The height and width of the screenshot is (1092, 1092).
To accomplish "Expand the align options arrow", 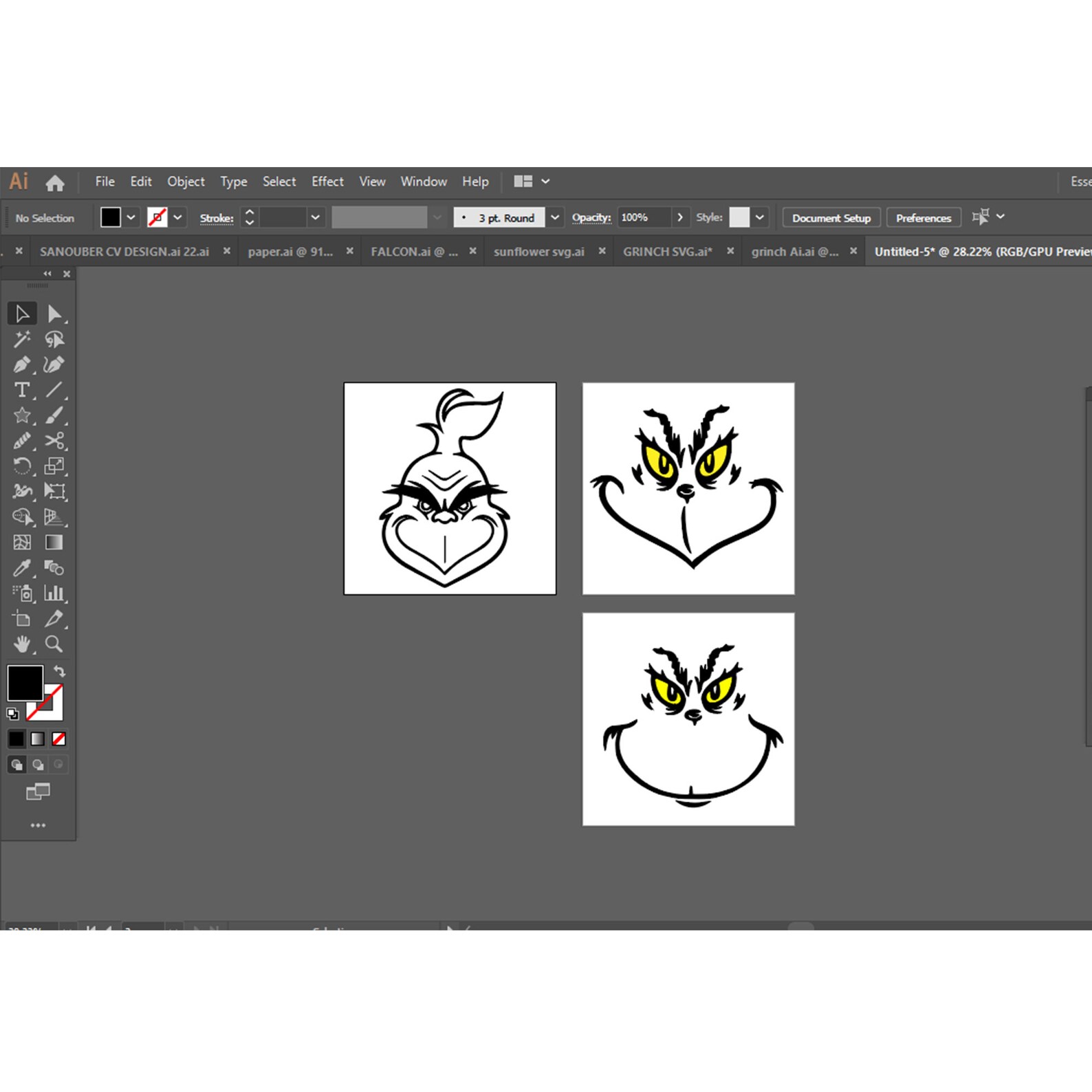I will point(1001,217).
